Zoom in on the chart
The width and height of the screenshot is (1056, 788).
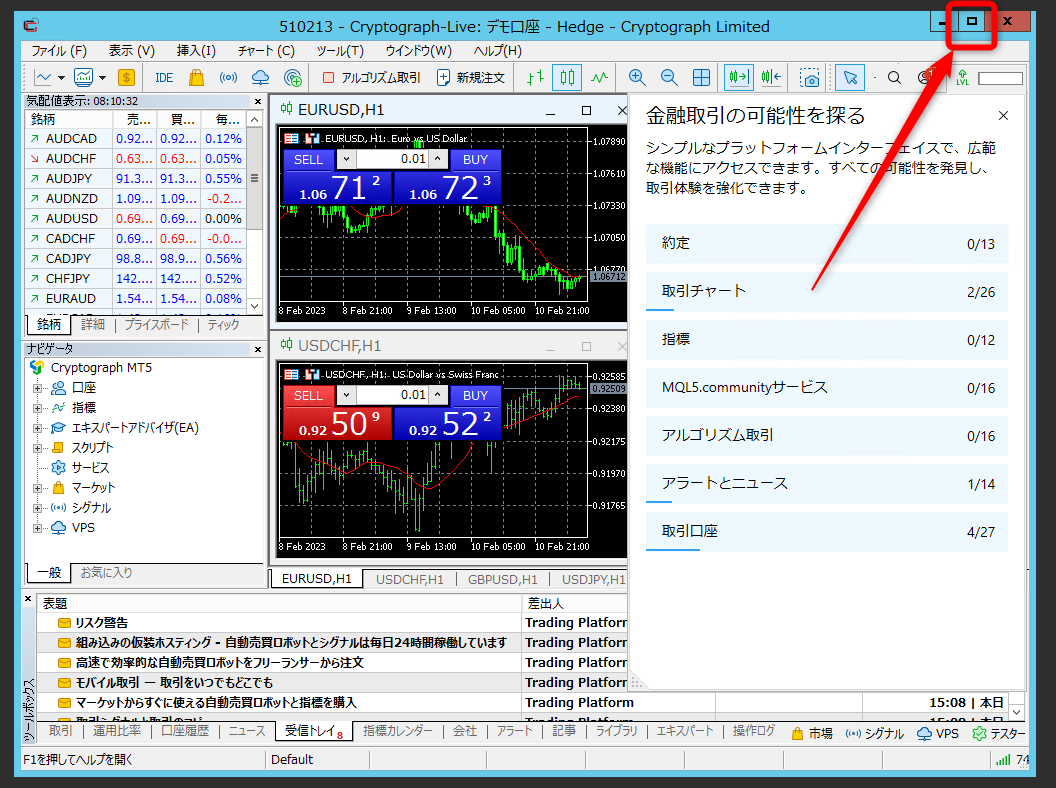coord(636,77)
